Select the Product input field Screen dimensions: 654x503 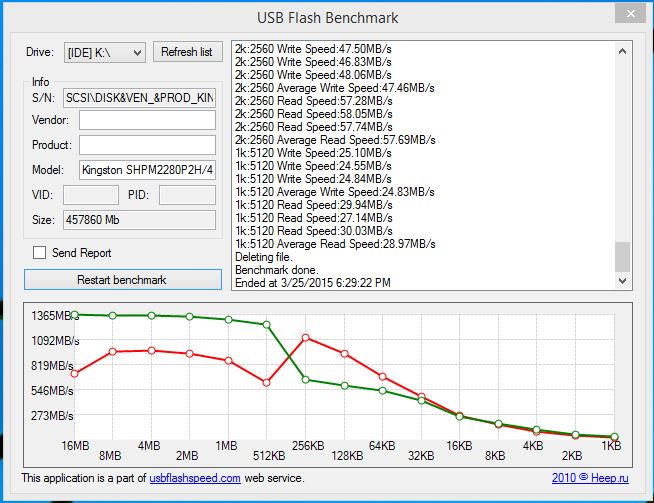pyautogui.click(x=147, y=145)
